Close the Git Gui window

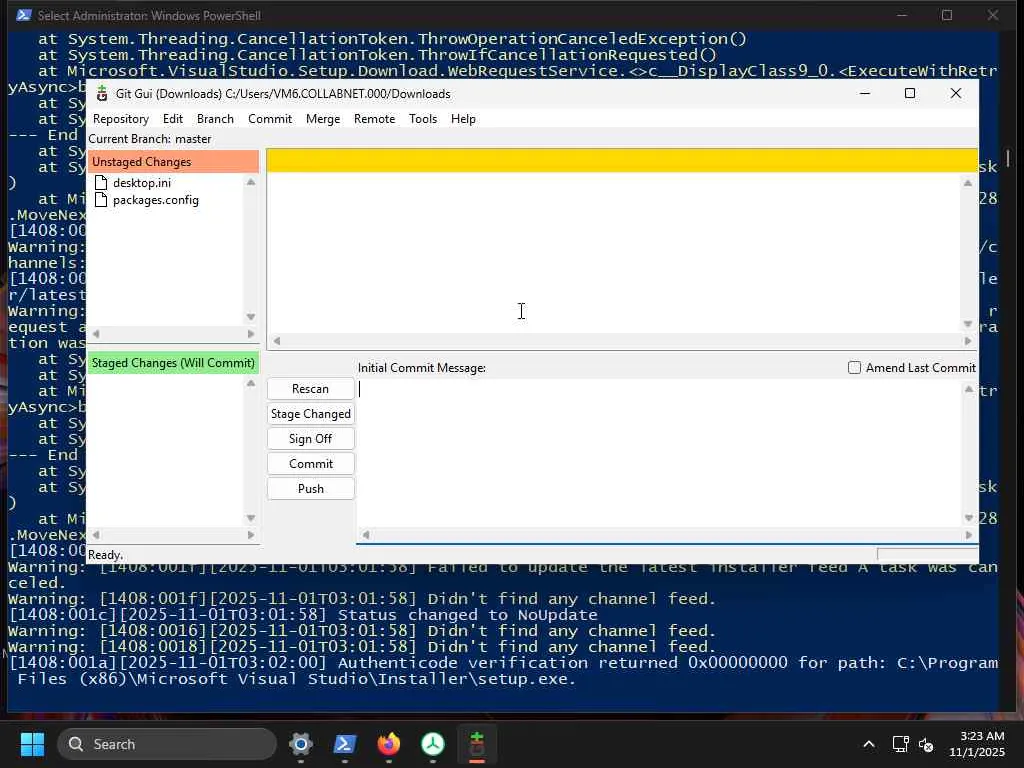click(955, 93)
